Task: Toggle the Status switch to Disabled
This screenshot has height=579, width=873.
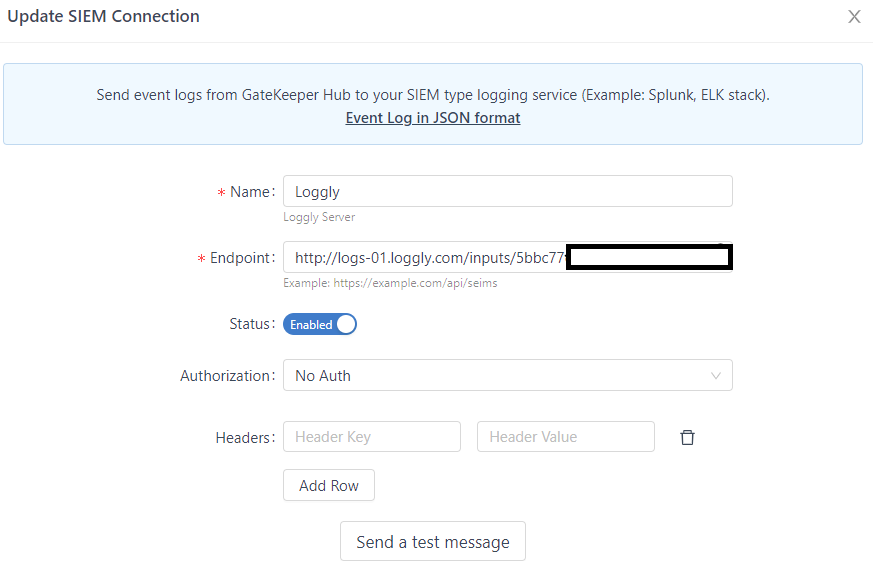Action: pos(319,323)
